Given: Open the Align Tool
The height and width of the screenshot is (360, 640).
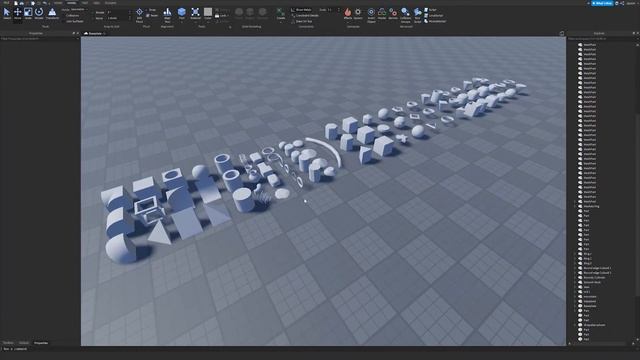Looking at the screenshot, I should click(167, 14).
